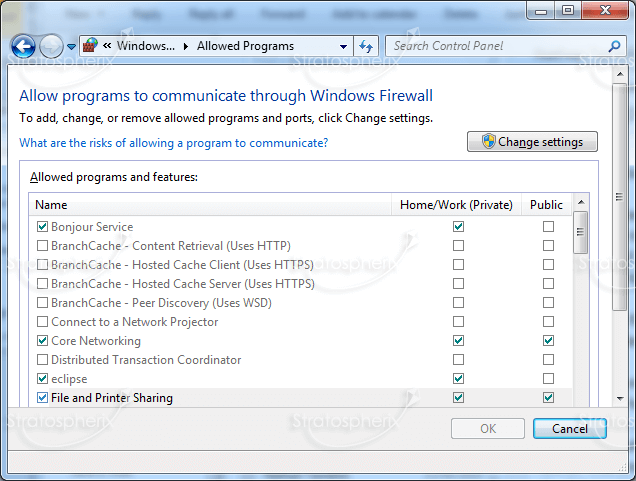Select the File and Printer Sharing text
Viewport: 636px width, 481px height.
[112, 398]
